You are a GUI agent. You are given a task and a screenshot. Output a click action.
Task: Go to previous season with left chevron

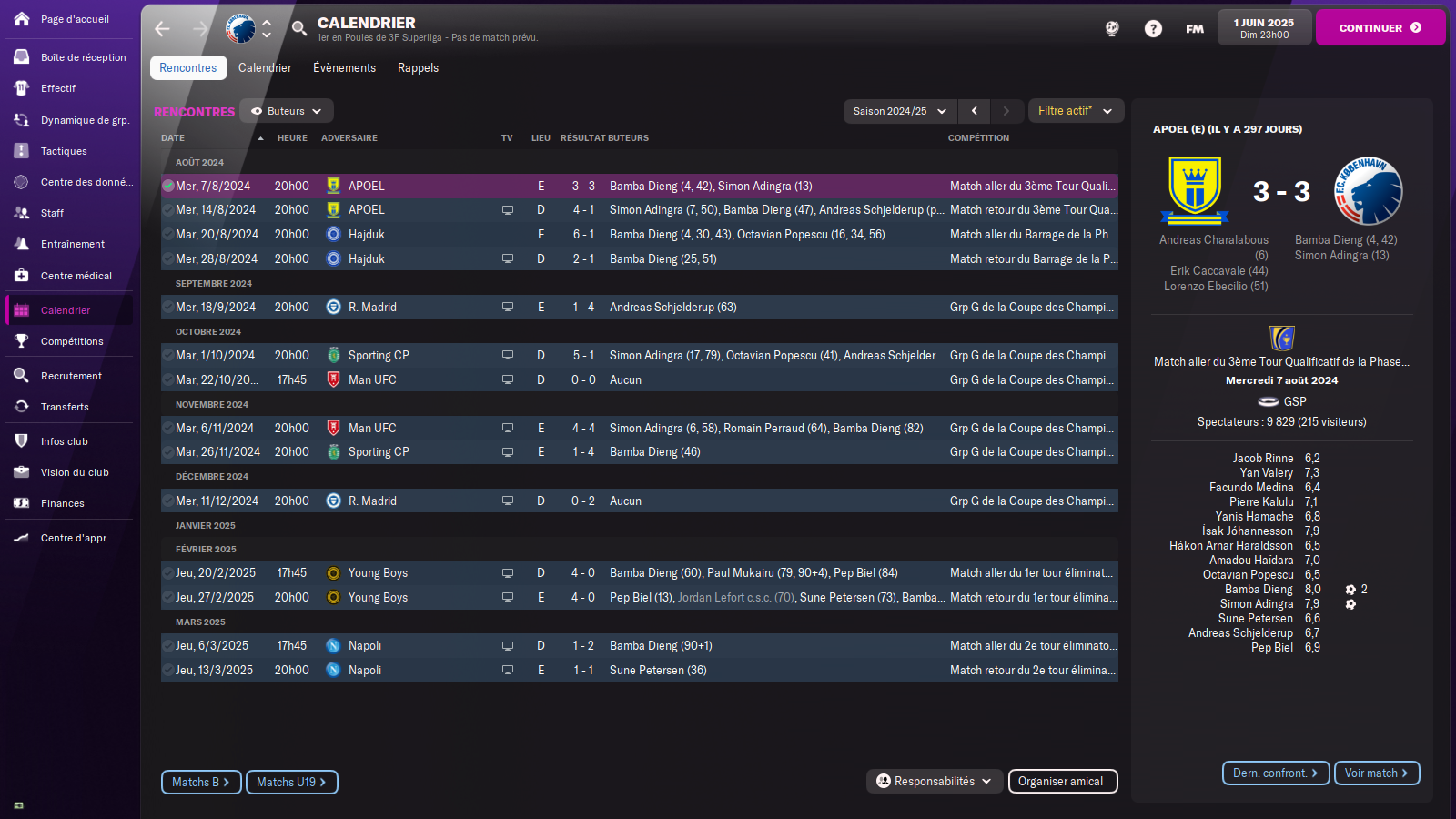pos(975,111)
